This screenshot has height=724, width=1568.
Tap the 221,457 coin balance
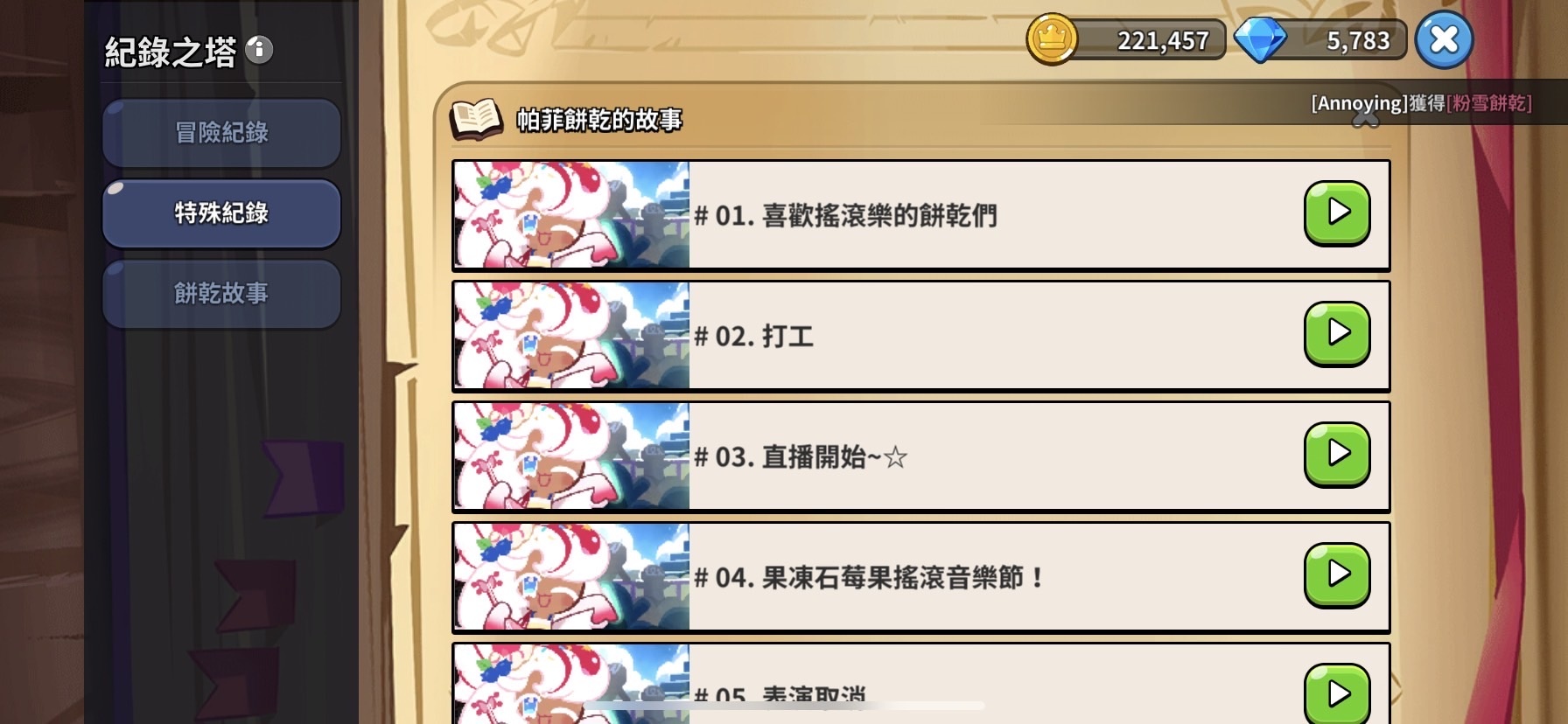point(1162,40)
